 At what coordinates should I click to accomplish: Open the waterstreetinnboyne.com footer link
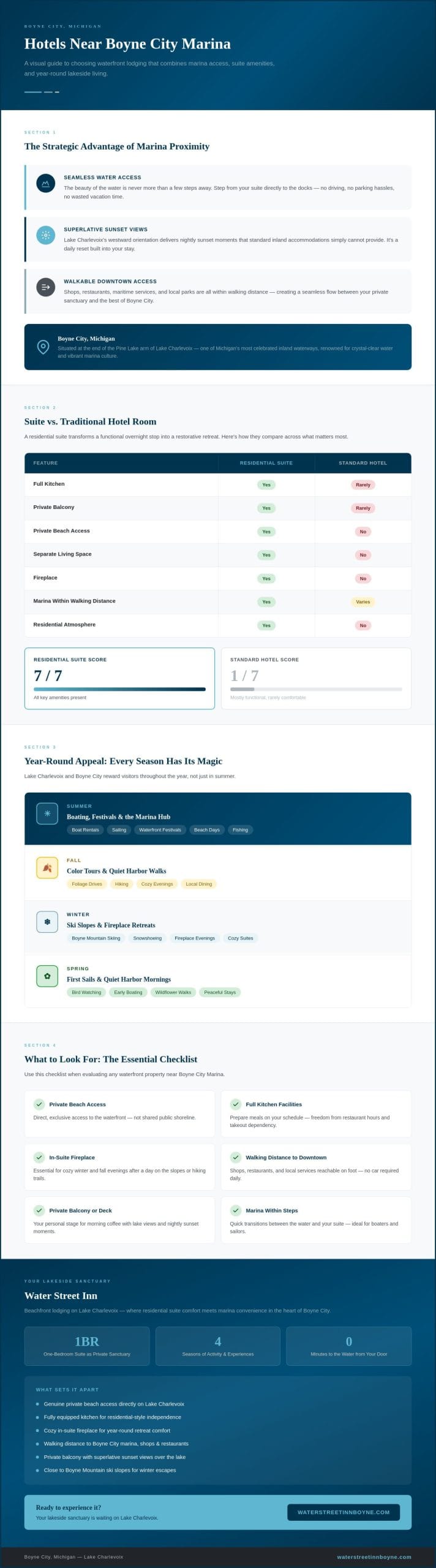click(x=374, y=1556)
